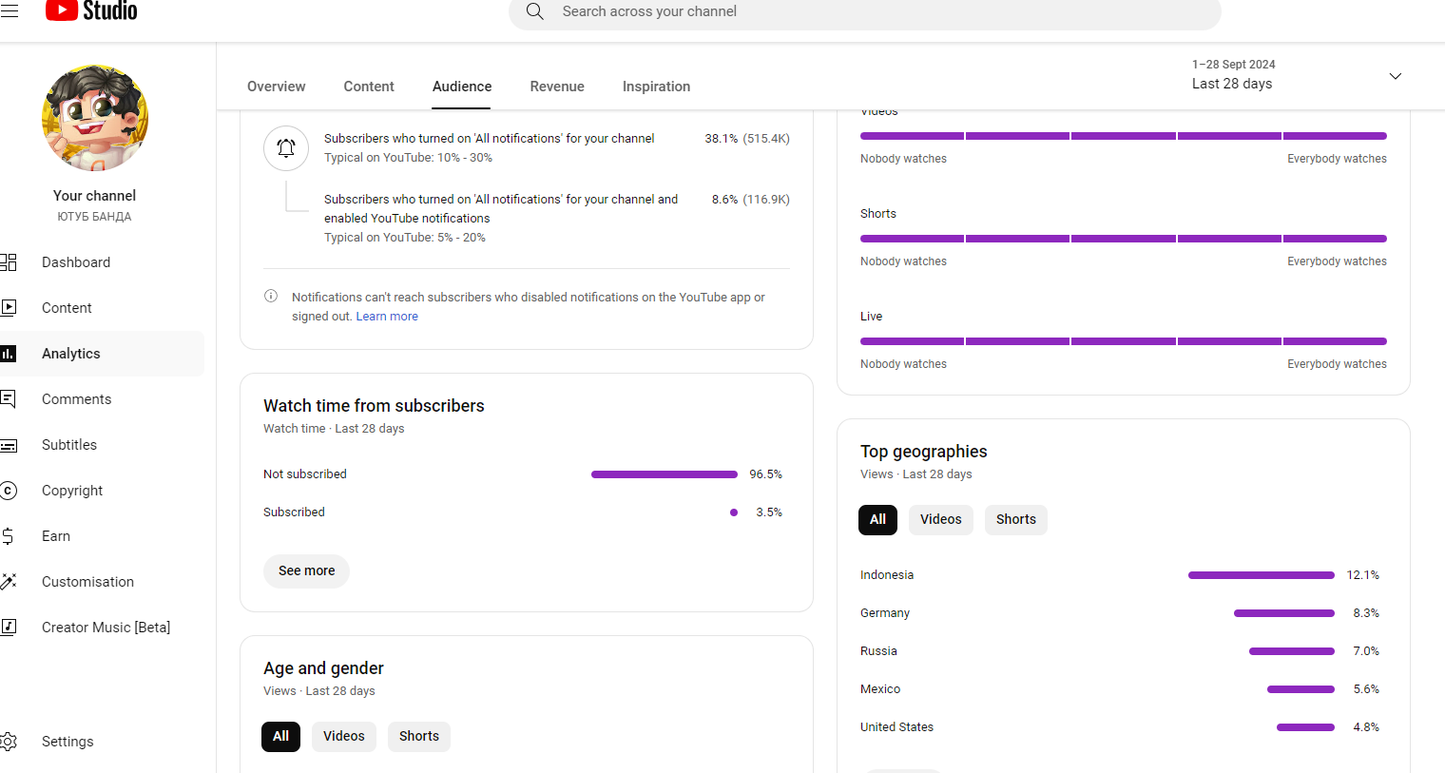Select the Videos chip under Age and gender

(x=343, y=736)
